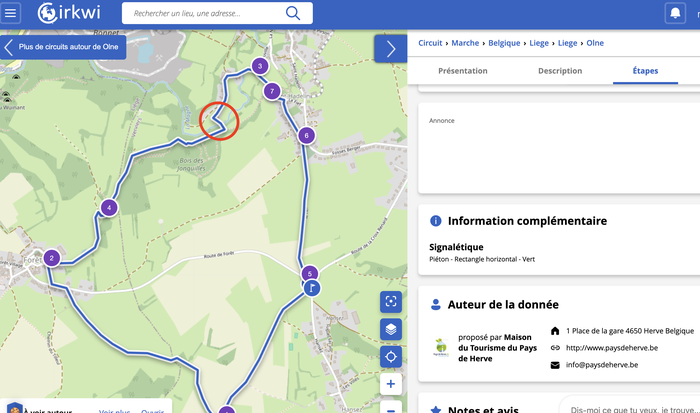This screenshot has height=413, width=700.
Task: Go back to circuits around Olne
Action: [x=63, y=47]
